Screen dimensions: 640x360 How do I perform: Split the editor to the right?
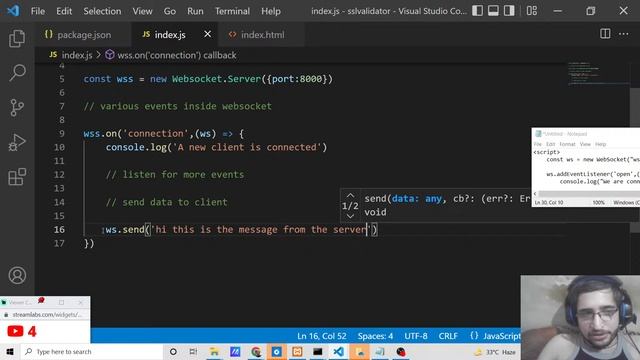(x=605, y=34)
